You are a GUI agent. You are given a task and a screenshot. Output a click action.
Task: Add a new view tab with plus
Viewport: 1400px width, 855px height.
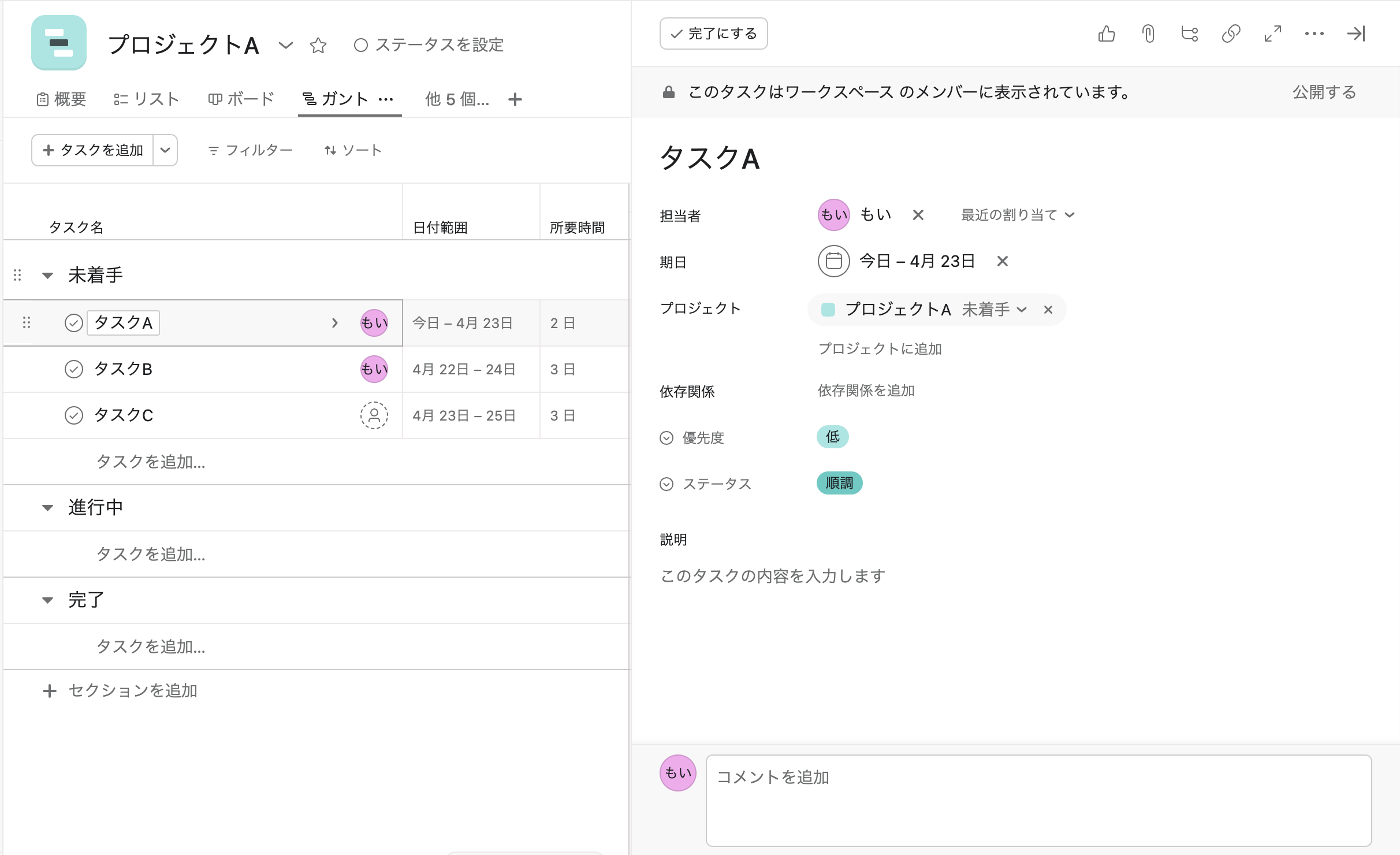(515, 99)
